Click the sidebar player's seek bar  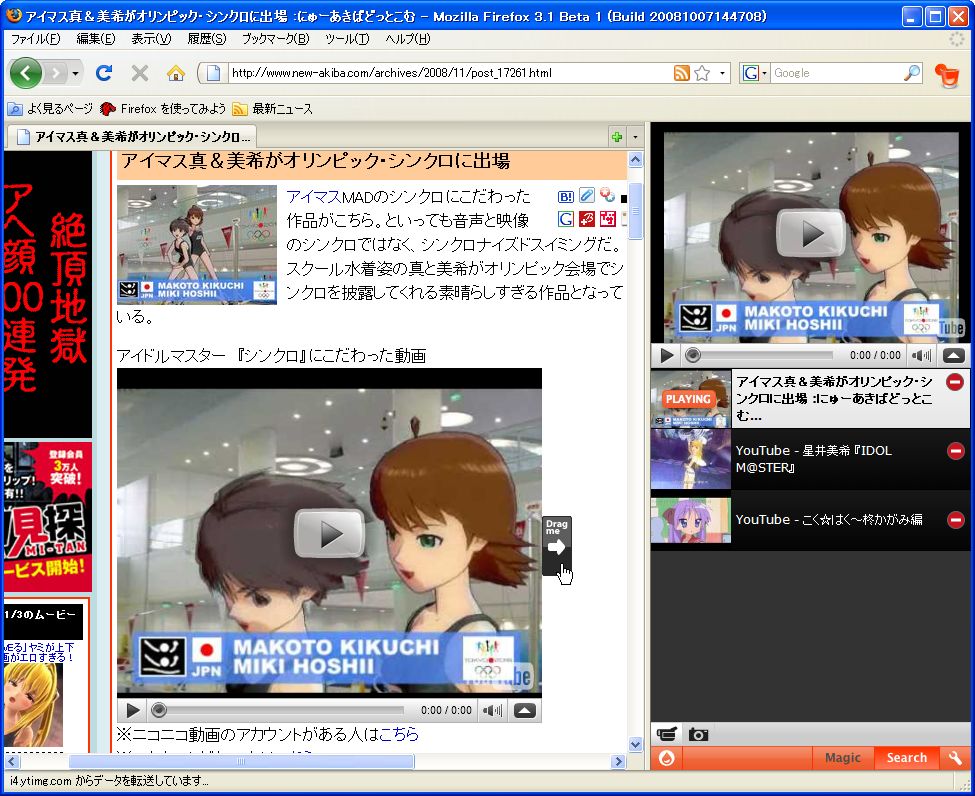760,355
